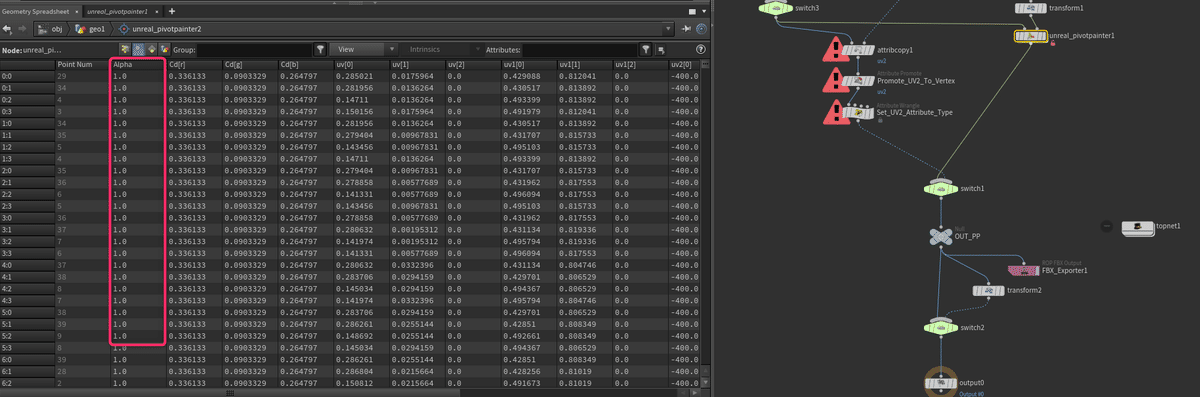Click the obj path segment
Viewport: 1200px width, 397px height.
[x=50, y=29]
